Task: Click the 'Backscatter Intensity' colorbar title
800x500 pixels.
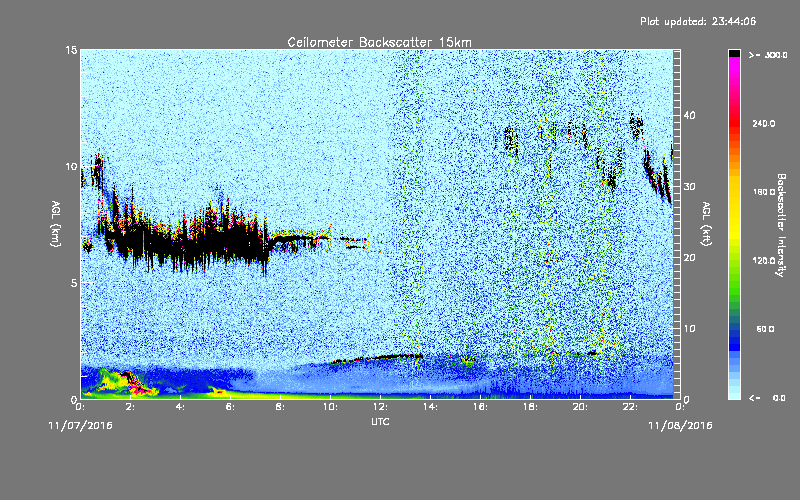Action: (781, 225)
